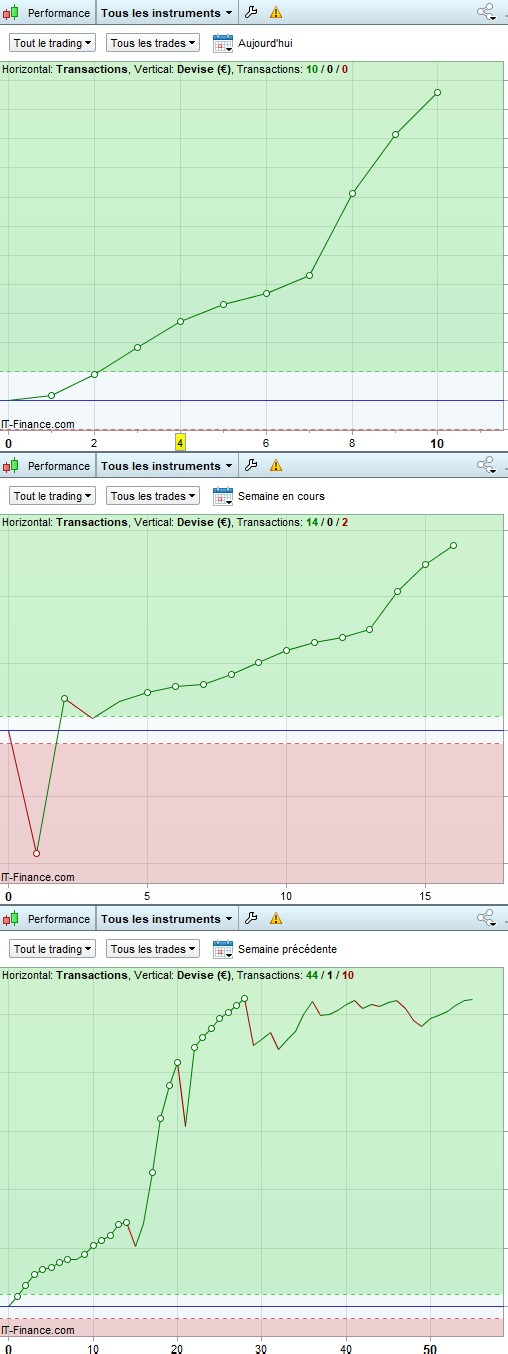Click x-axis label 50 in the Semaine précédente chart
Viewport: 508px width, 1354px height.
point(429,1348)
